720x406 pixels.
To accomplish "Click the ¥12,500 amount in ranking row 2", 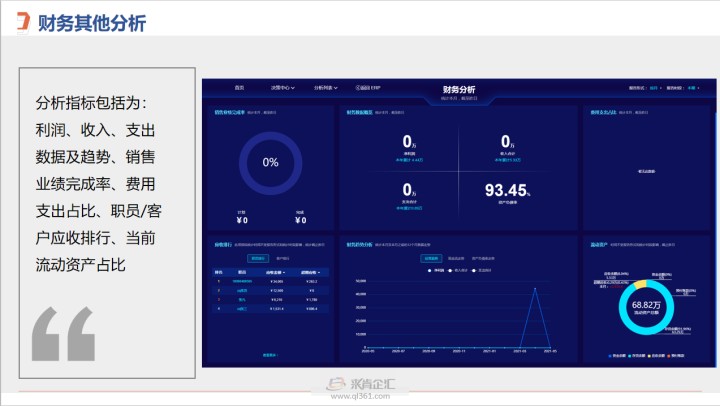I will 276,290.
